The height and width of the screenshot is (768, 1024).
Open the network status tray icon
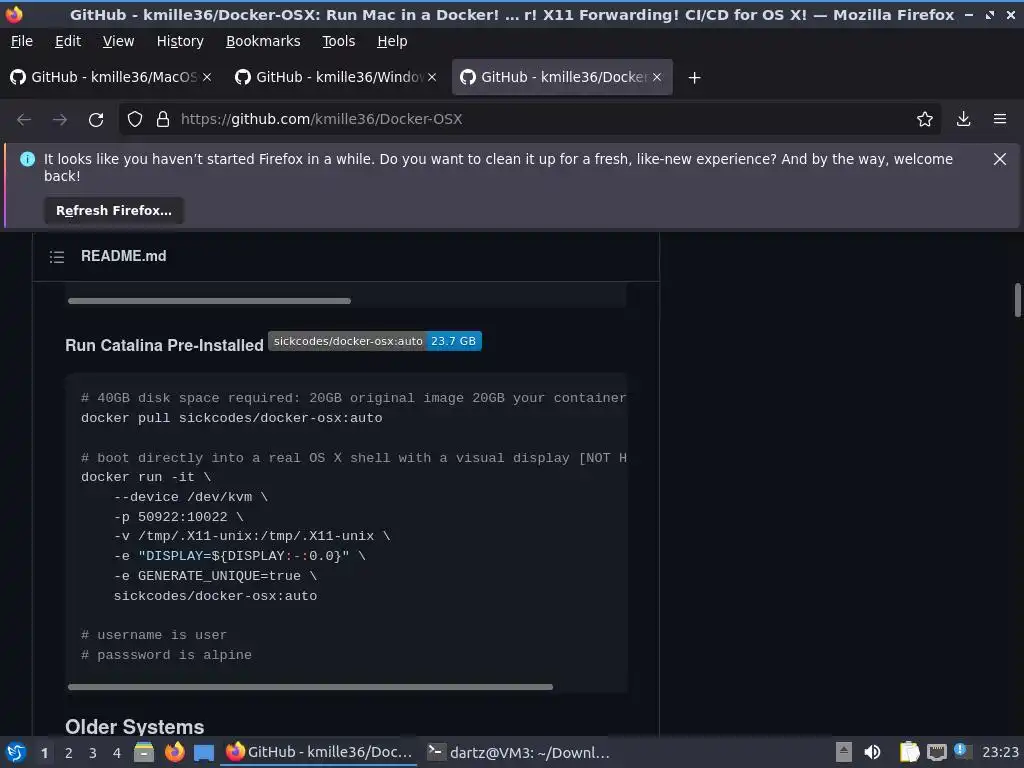(936, 753)
